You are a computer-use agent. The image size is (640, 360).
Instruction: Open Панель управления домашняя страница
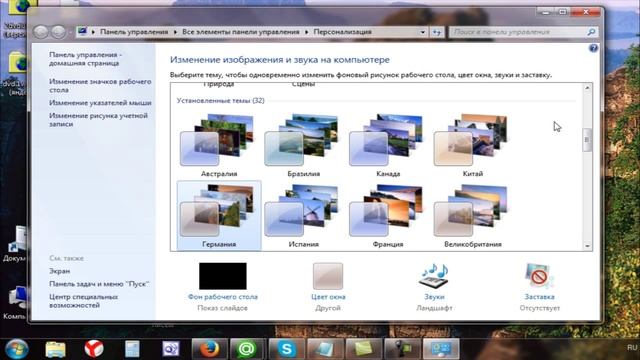point(86,59)
